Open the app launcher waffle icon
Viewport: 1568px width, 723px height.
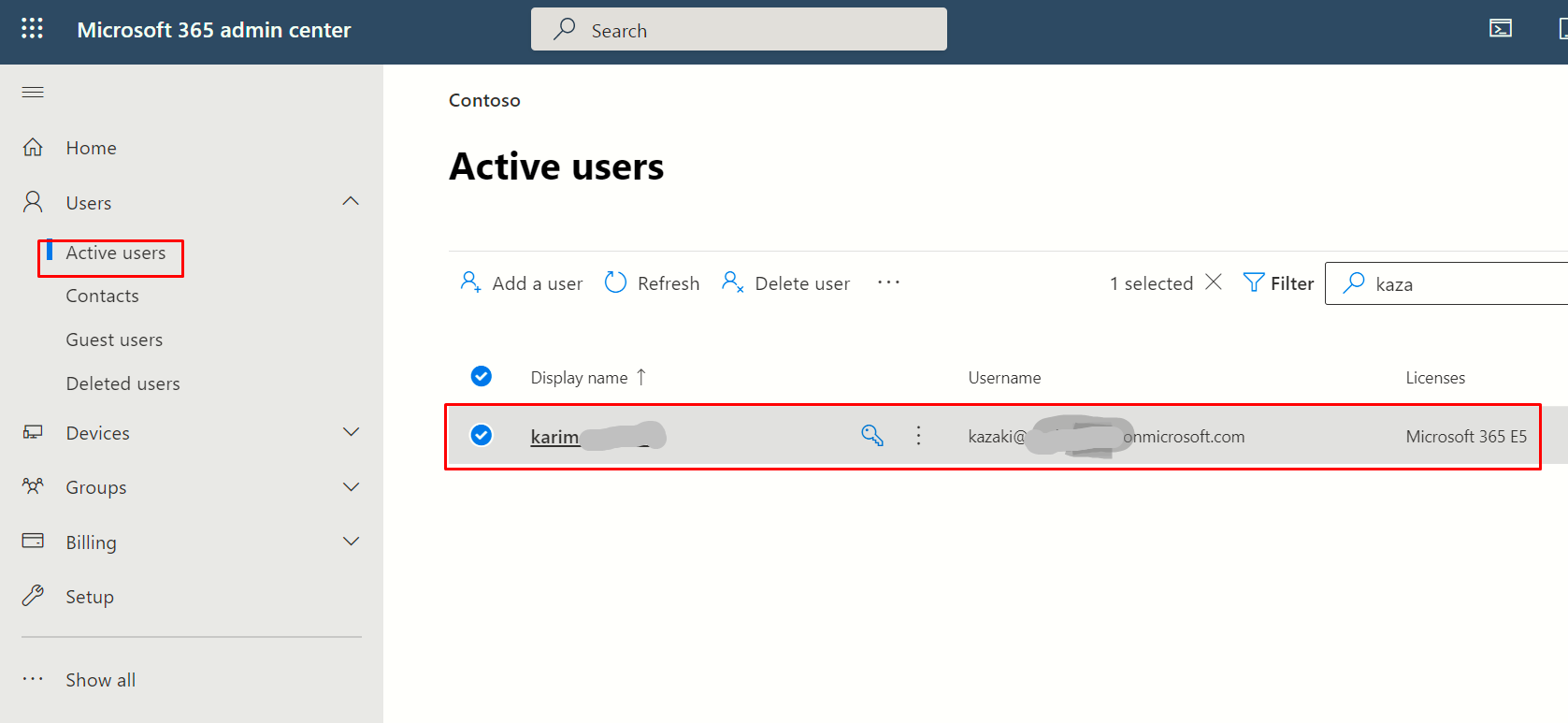[32, 29]
